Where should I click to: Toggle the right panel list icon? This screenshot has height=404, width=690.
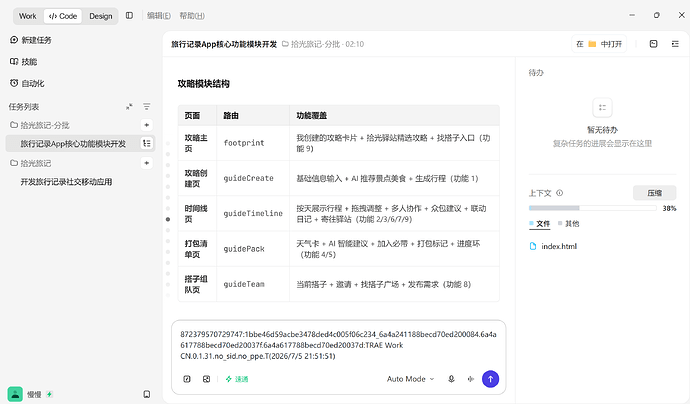coord(675,44)
